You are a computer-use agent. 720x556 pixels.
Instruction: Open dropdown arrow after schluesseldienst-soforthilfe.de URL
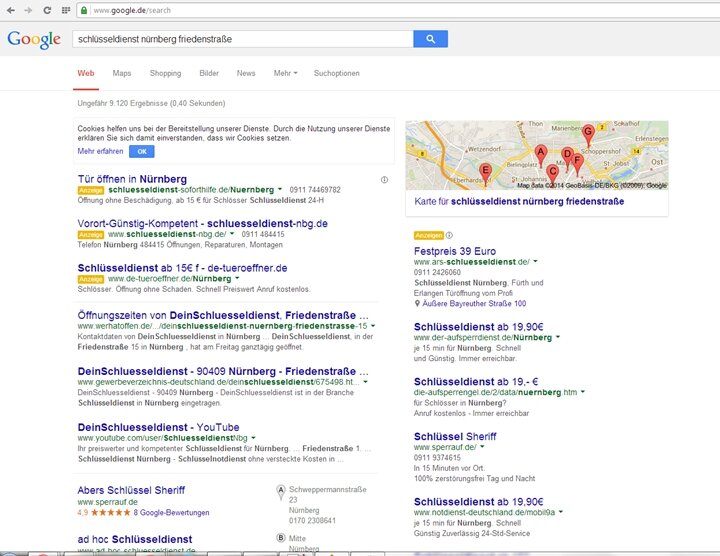point(279,189)
